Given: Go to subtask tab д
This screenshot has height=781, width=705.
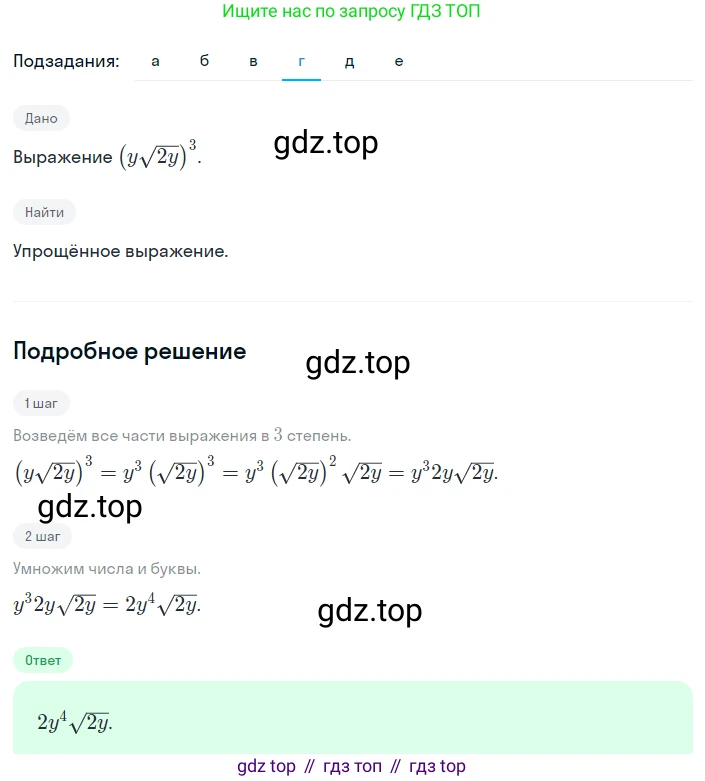Looking at the screenshot, I should click(x=349, y=61).
